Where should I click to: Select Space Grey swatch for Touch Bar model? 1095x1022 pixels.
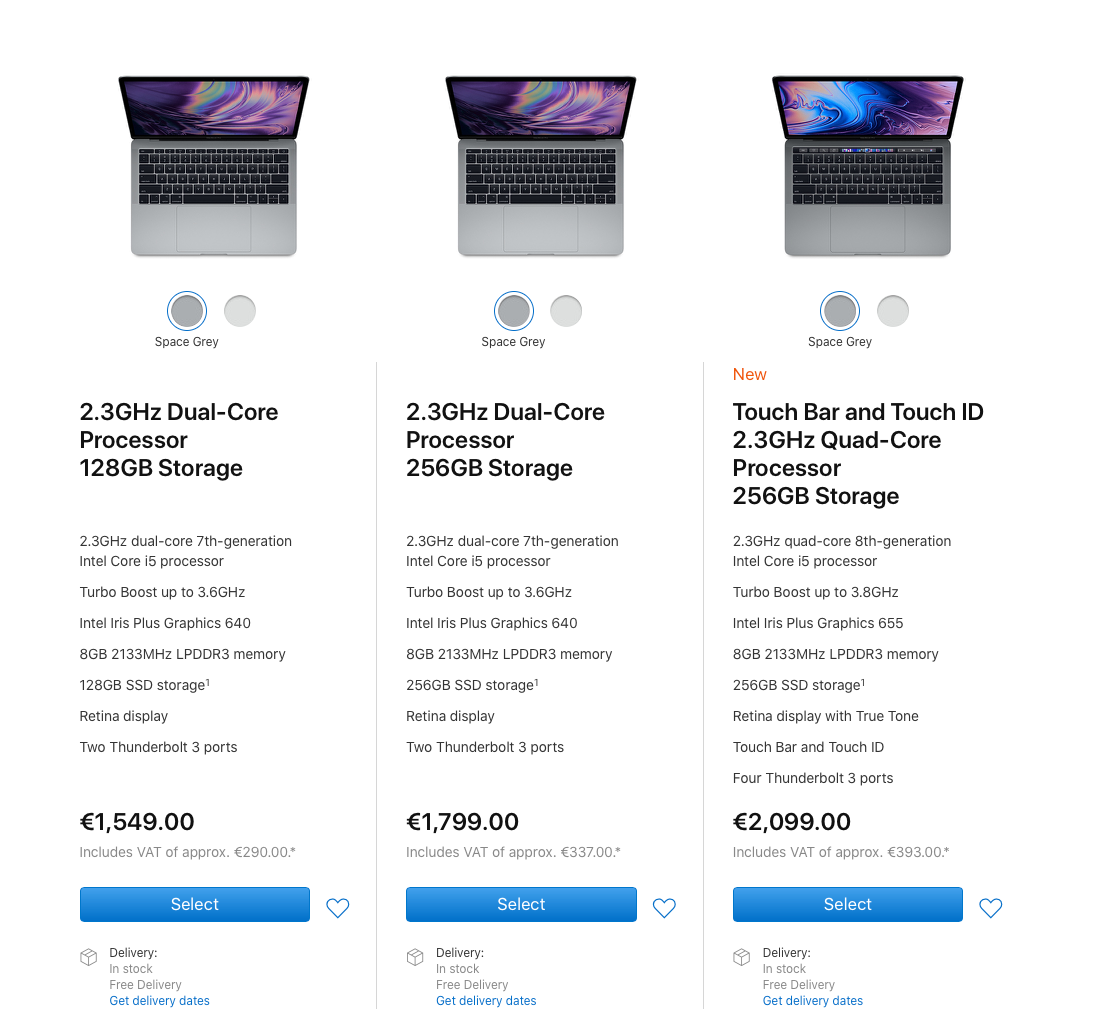[x=840, y=311]
